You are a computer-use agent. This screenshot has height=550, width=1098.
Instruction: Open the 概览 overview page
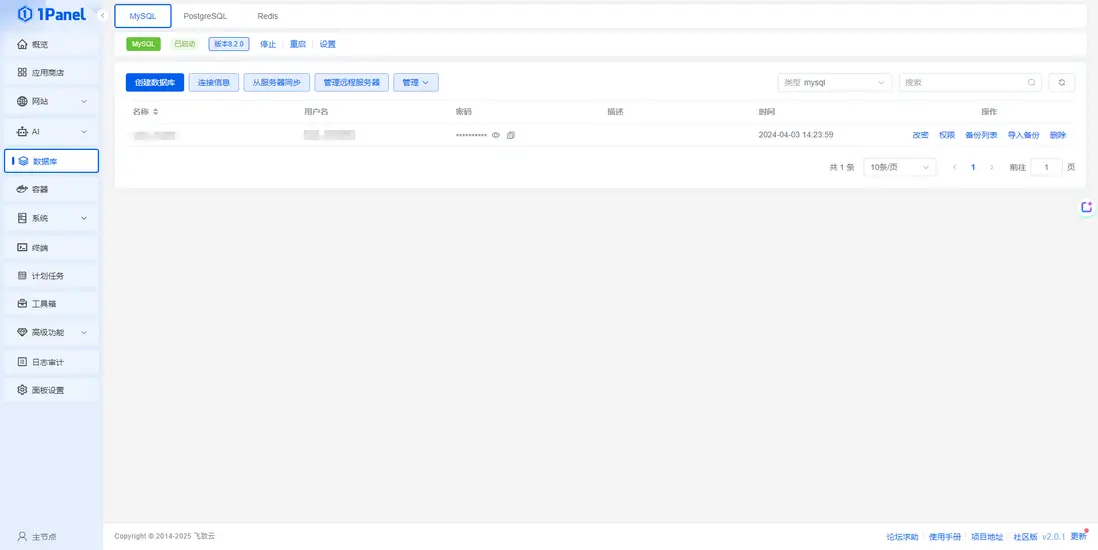point(51,44)
